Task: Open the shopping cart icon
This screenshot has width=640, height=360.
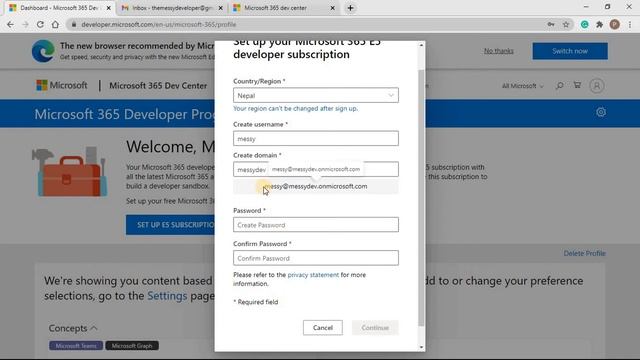Action: [x=577, y=85]
